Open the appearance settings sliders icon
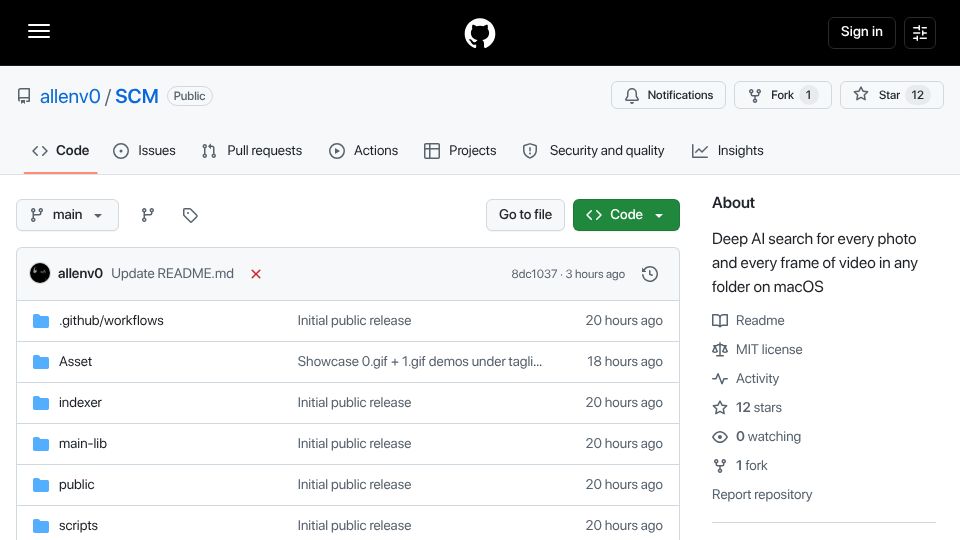 click(x=920, y=32)
